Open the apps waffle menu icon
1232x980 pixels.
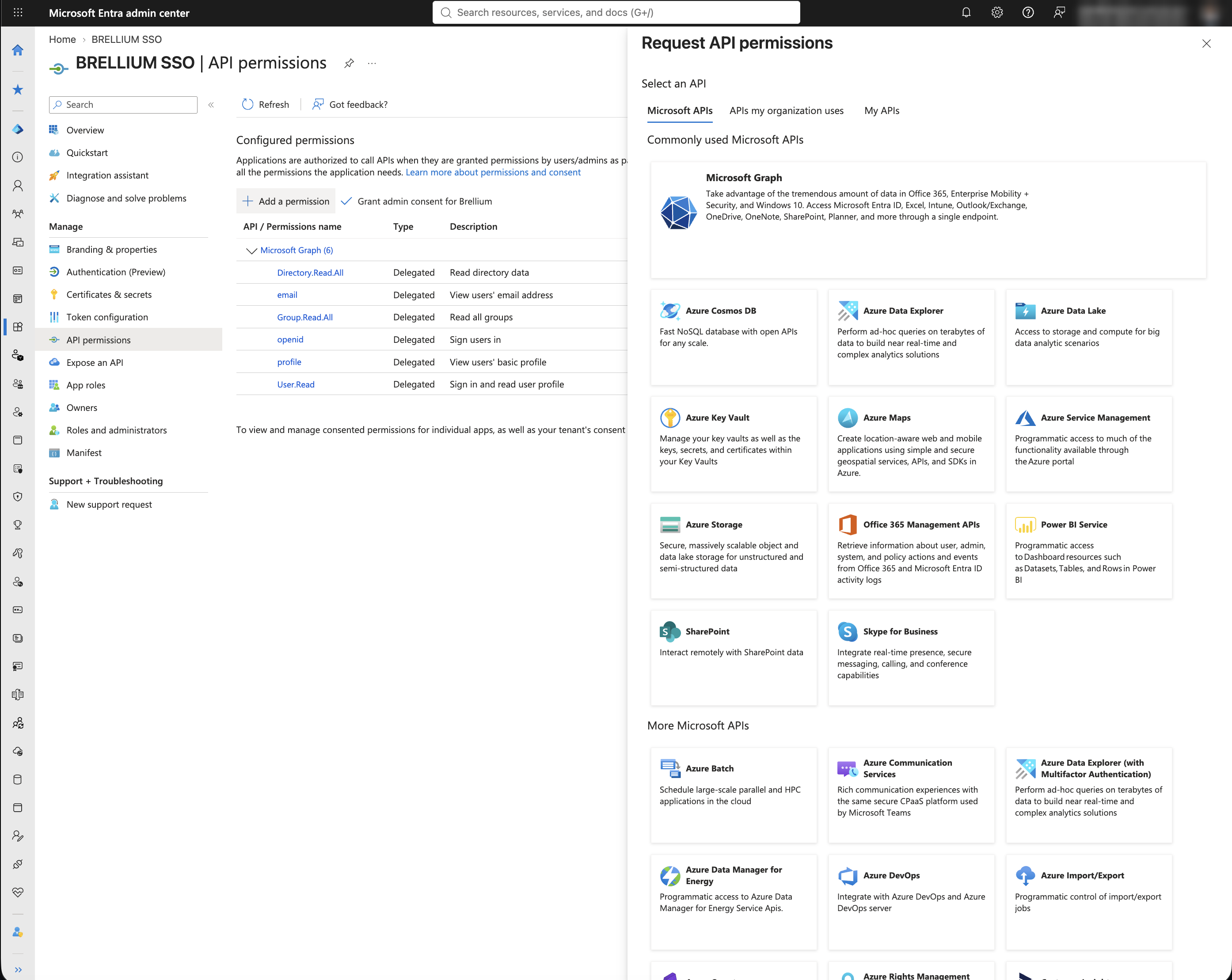[x=18, y=12]
